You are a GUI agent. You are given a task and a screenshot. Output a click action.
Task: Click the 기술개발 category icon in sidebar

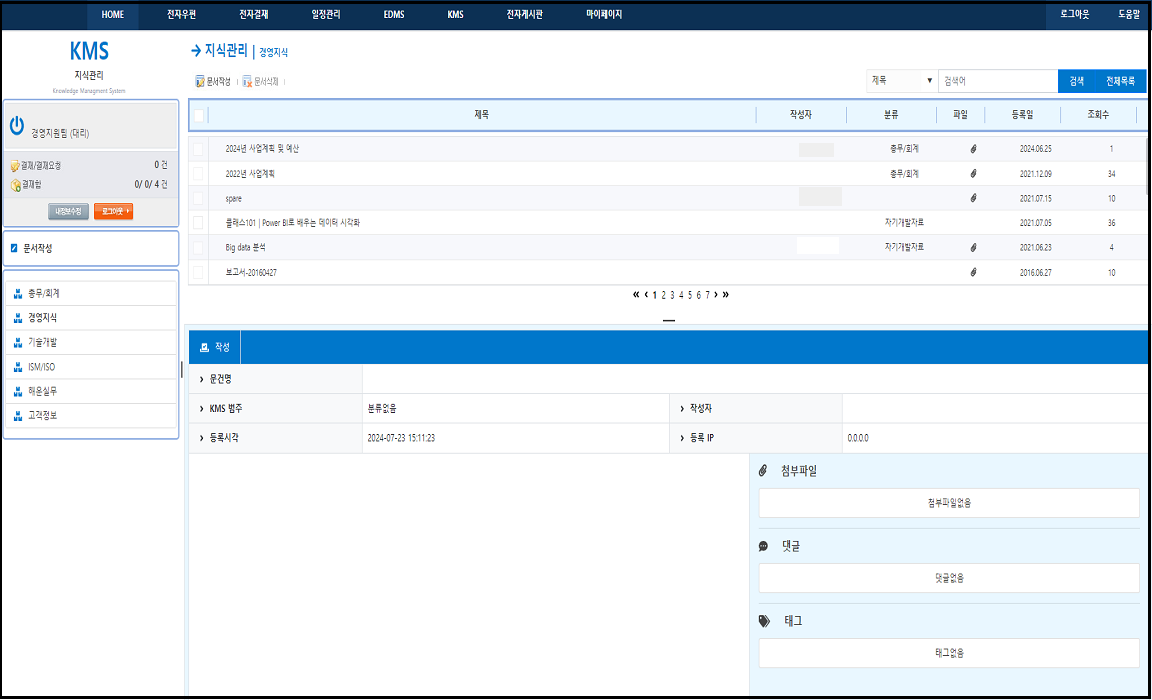click(18, 343)
